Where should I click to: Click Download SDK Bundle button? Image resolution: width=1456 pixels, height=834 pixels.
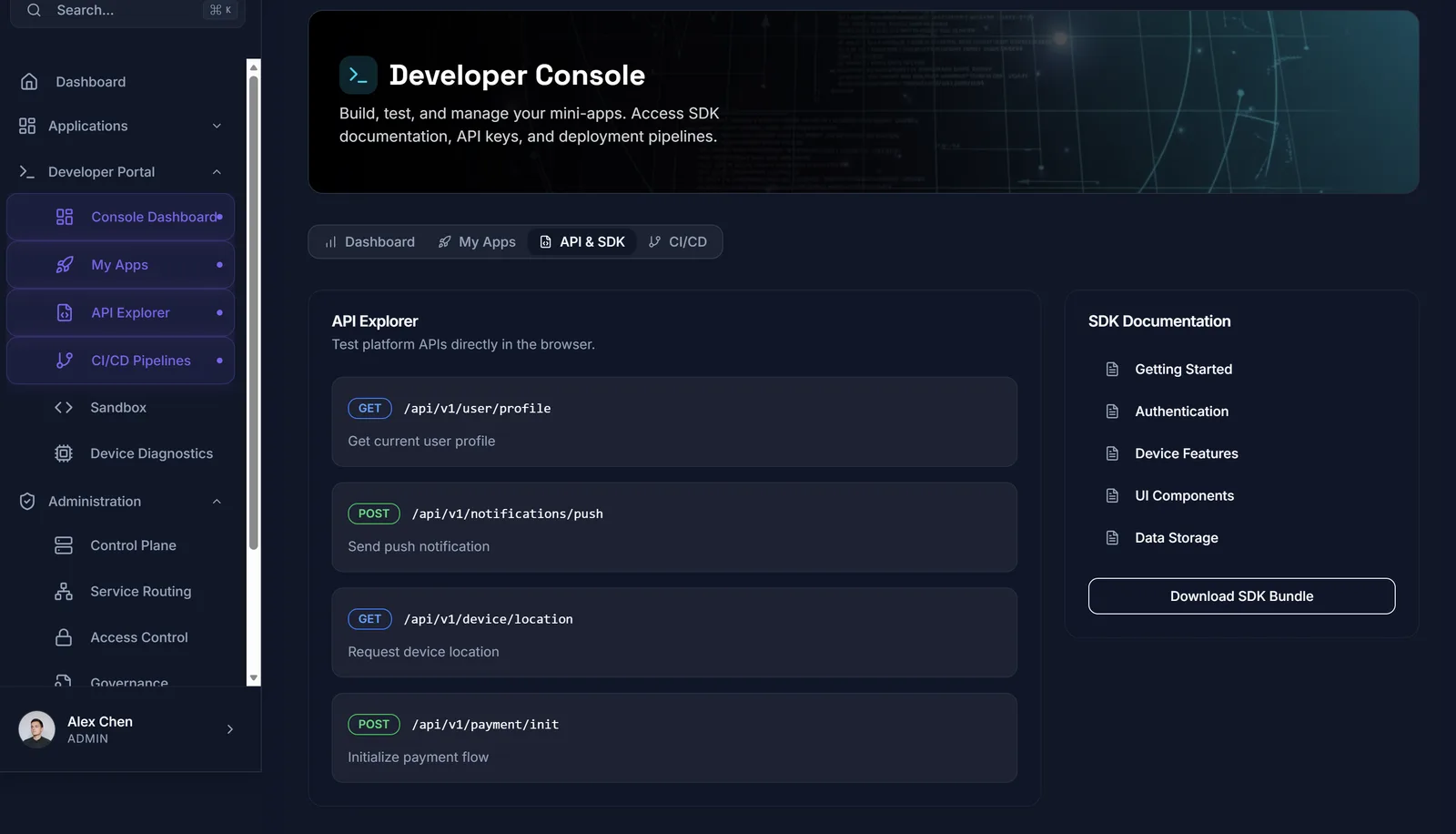pyautogui.click(x=1241, y=596)
